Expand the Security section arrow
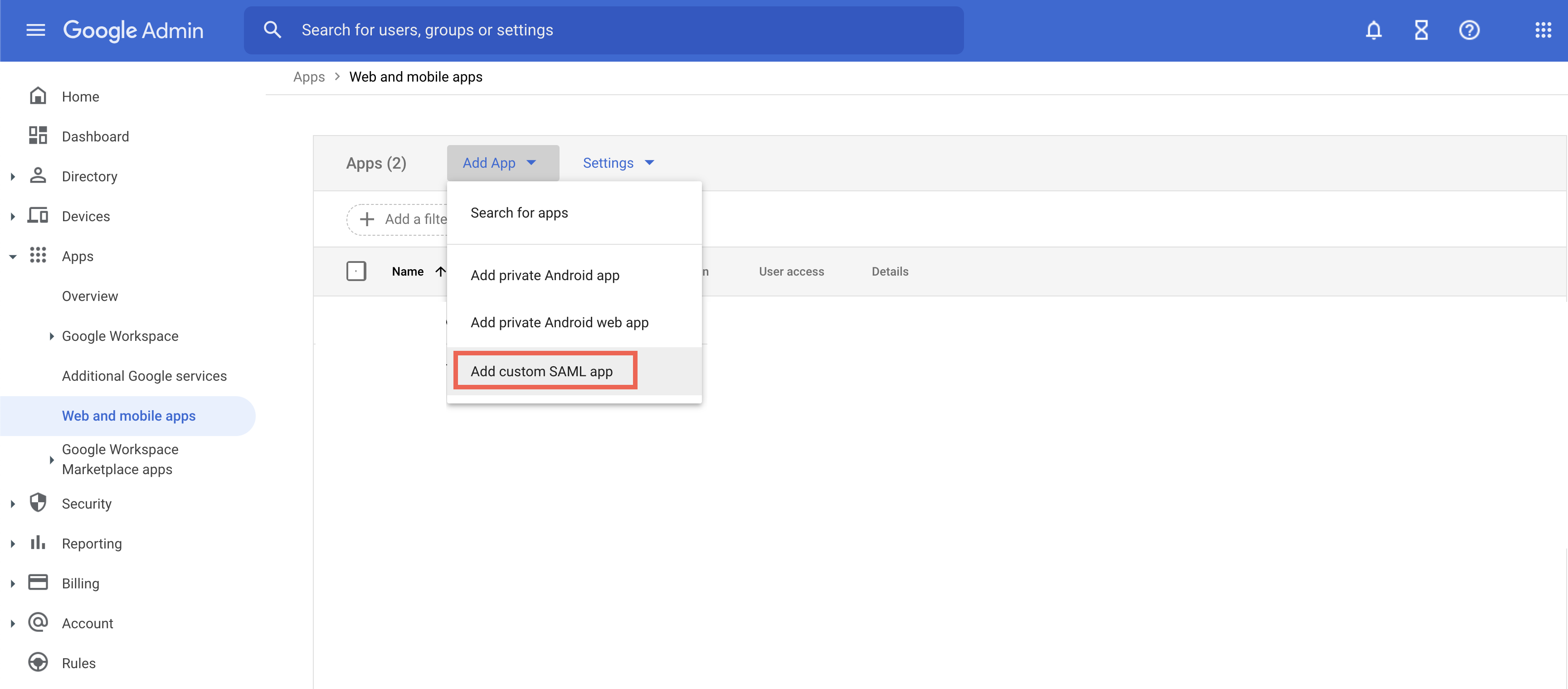Viewport: 1568px width, 689px height. pos(12,503)
